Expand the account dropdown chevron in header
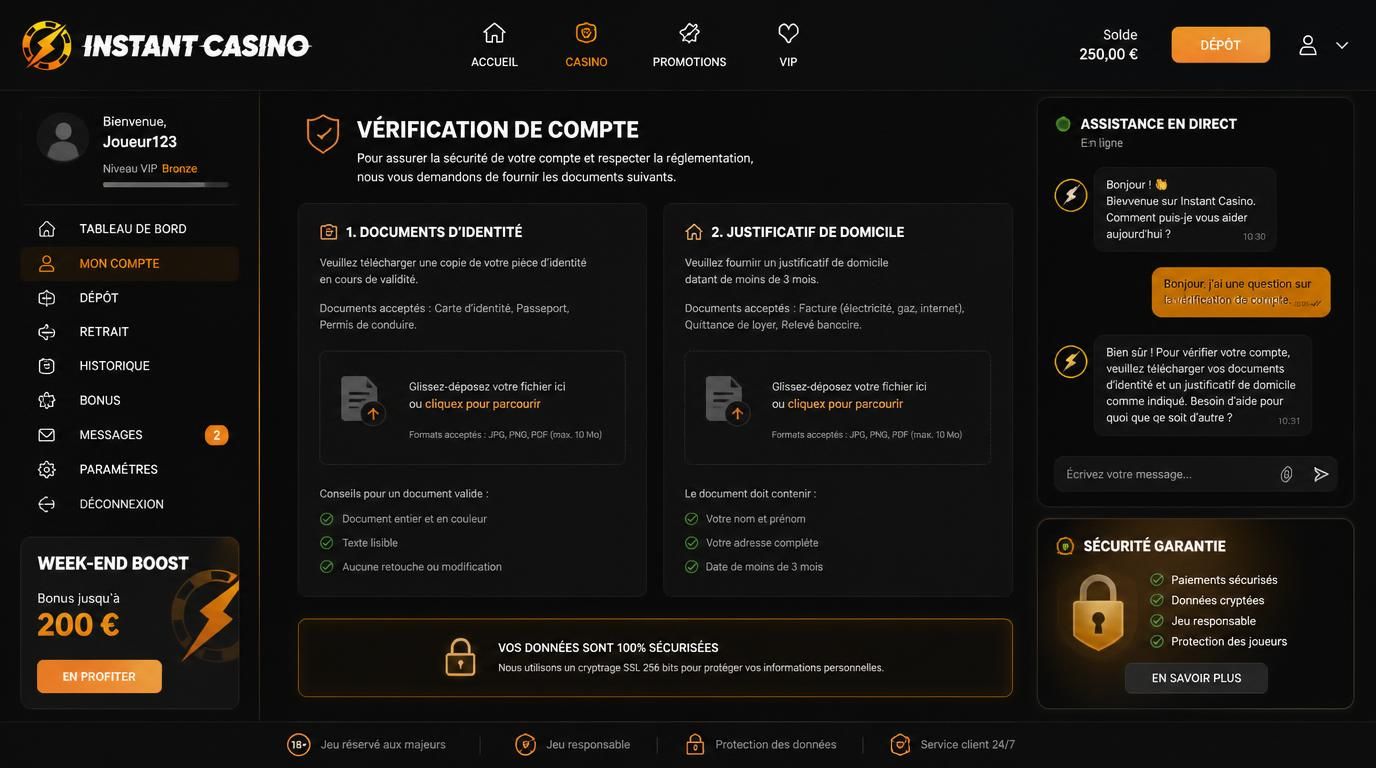This screenshot has width=1376, height=768. coord(1342,45)
